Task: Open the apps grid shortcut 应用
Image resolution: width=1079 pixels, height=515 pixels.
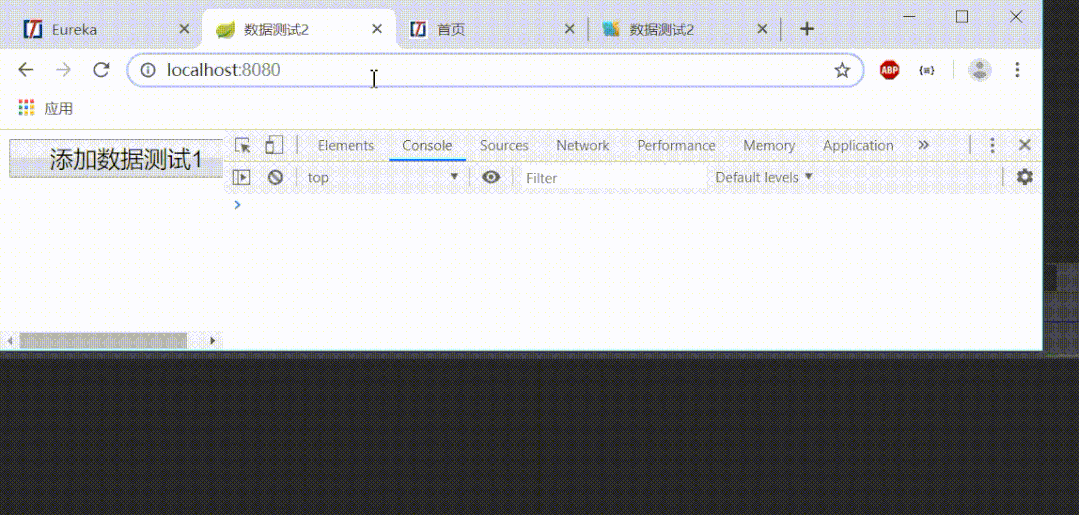Action: 45,108
